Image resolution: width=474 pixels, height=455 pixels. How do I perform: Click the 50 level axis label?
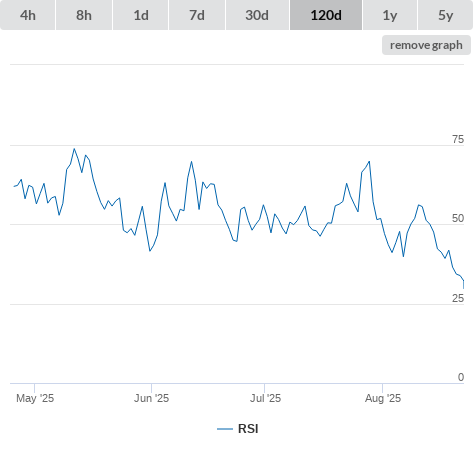click(458, 218)
